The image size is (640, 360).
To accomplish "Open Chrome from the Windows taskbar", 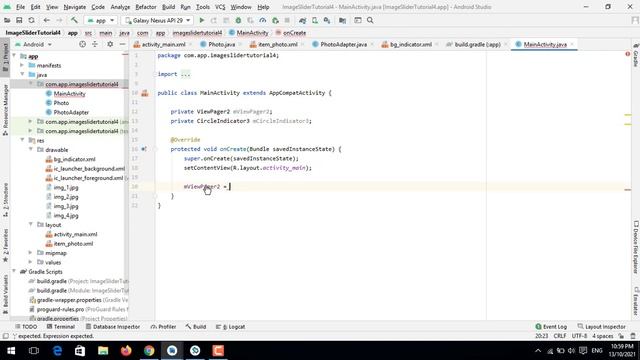I will [149, 351].
